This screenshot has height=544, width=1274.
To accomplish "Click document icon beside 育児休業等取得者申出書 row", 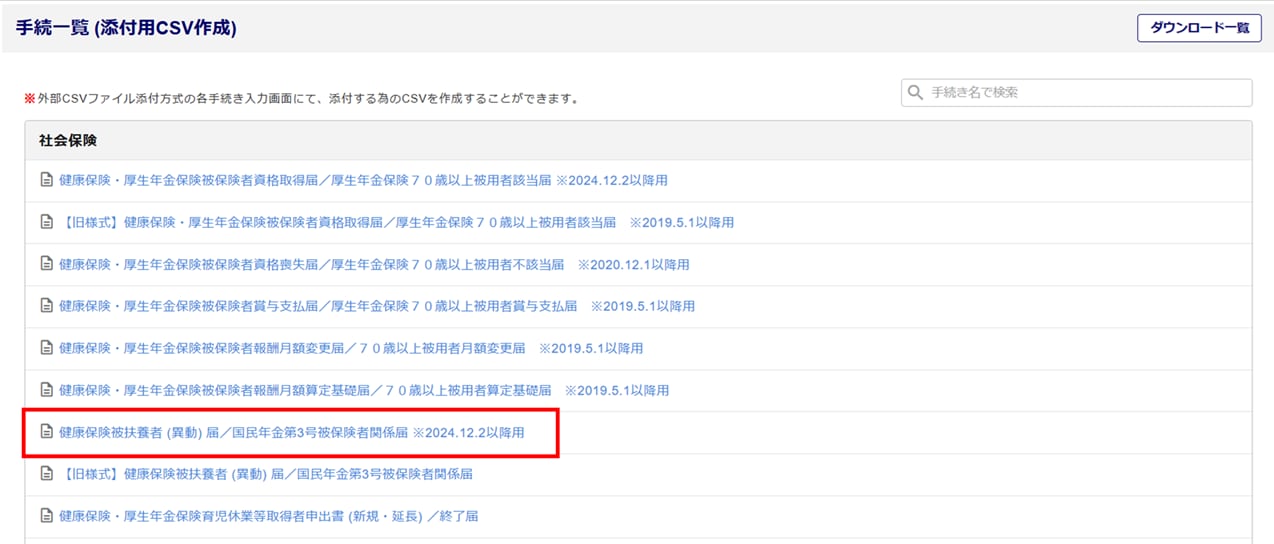I will tap(45, 516).
